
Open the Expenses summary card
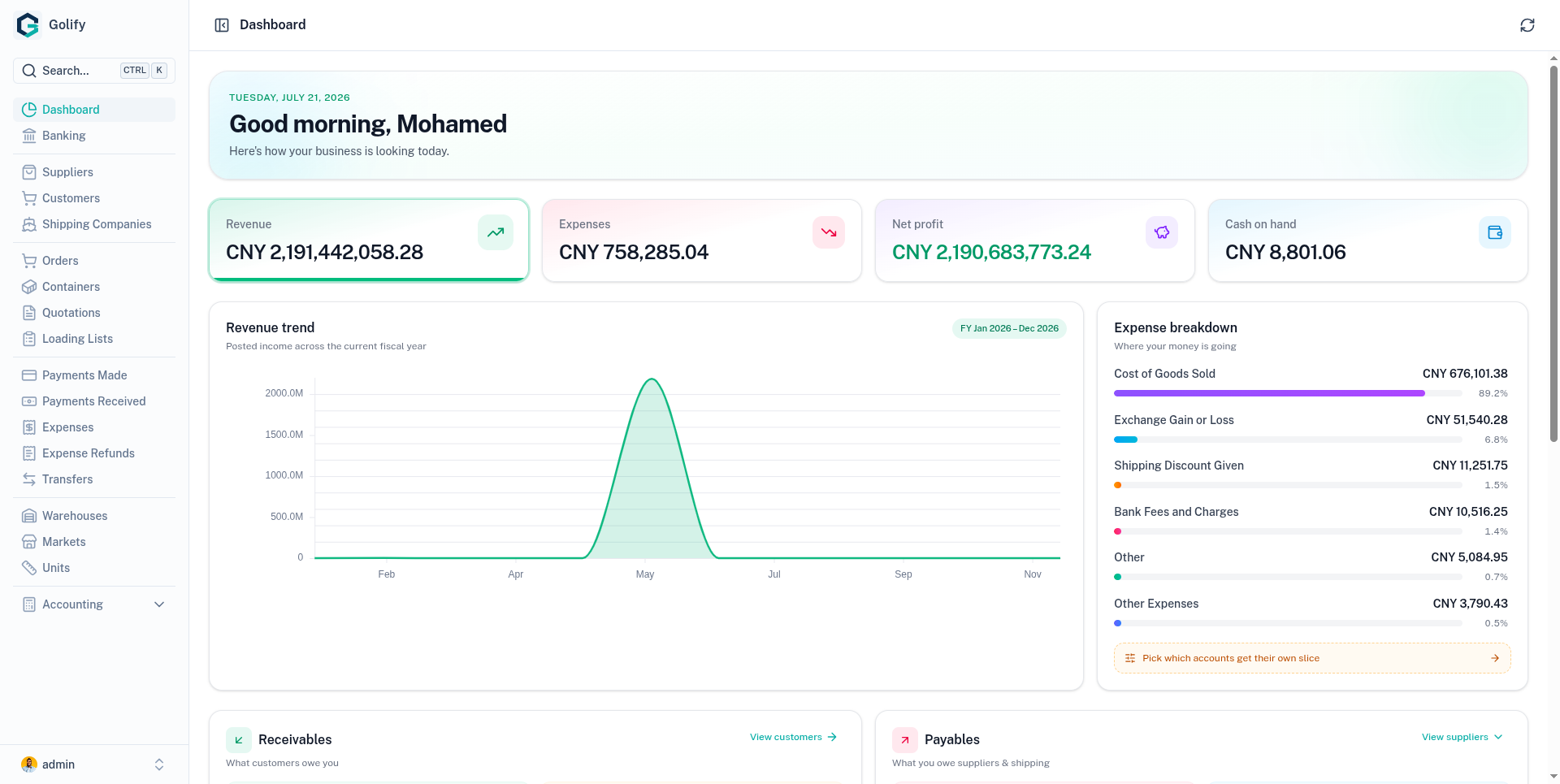pyautogui.click(x=702, y=240)
